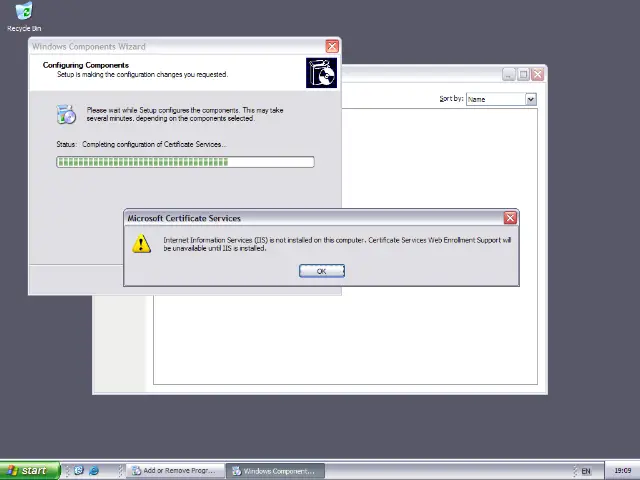Open the Start menu

pyautogui.click(x=30, y=471)
